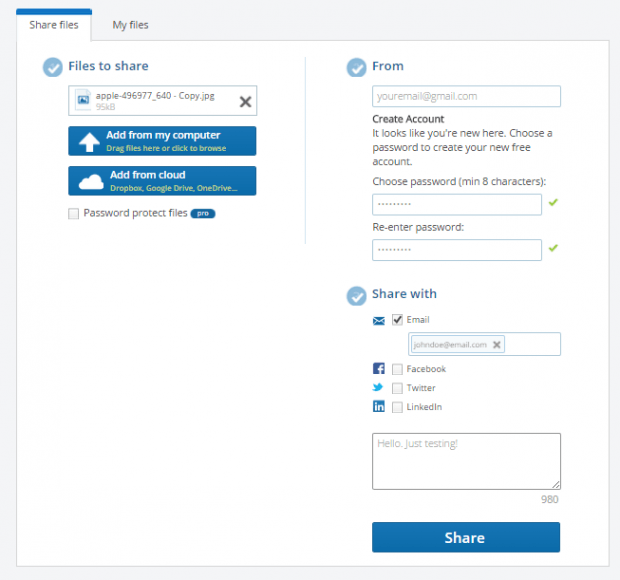Enable Password protect files checkbox
The image size is (620, 580).
pos(74,213)
